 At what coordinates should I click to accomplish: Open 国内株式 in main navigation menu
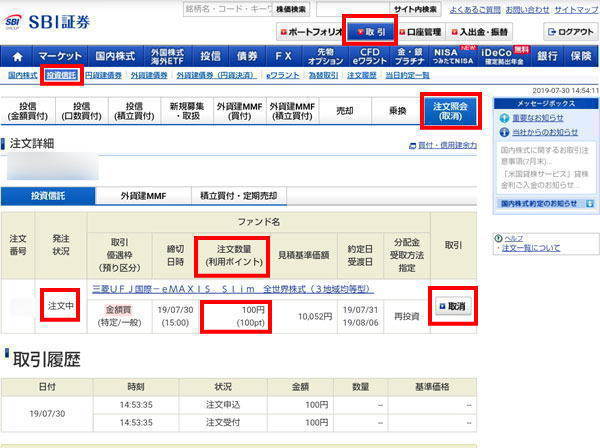115,57
